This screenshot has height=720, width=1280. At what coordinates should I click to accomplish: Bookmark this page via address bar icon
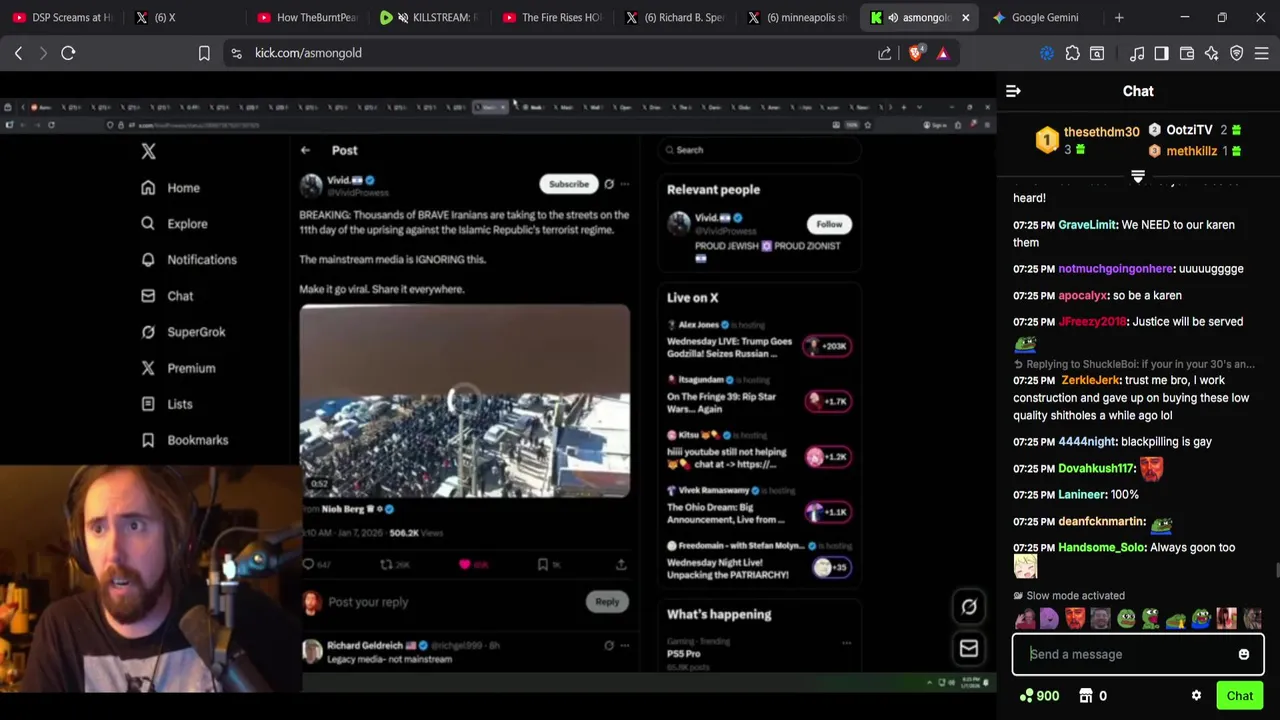coord(204,53)
